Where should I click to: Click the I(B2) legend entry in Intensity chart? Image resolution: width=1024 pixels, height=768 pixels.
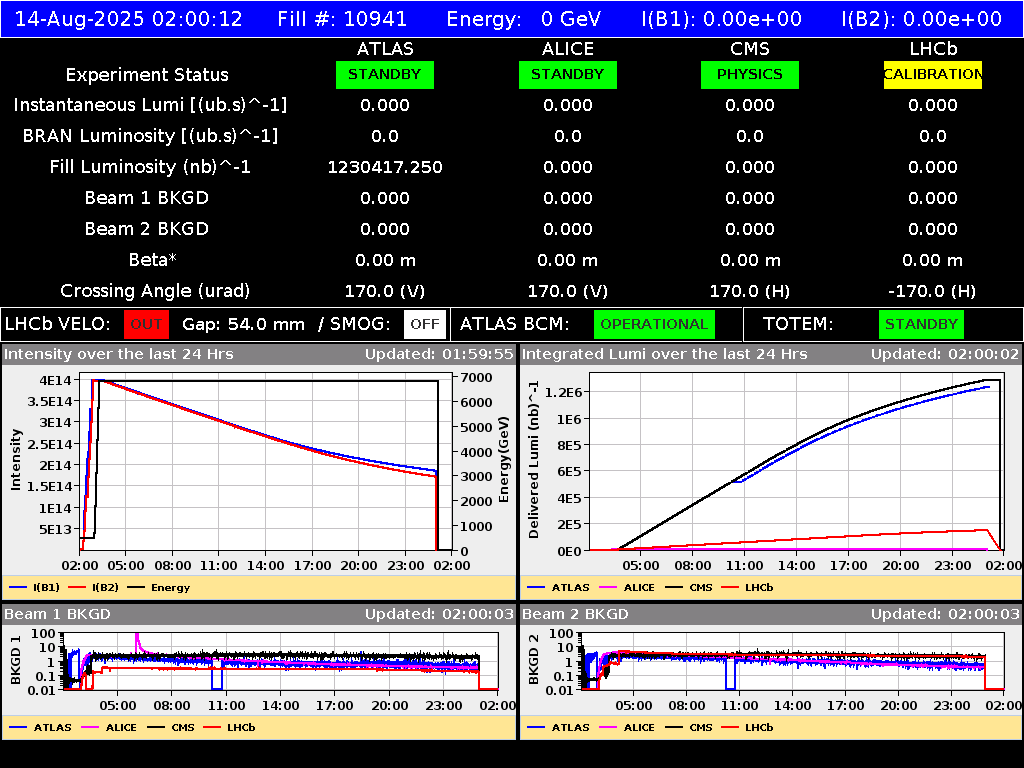93,588
